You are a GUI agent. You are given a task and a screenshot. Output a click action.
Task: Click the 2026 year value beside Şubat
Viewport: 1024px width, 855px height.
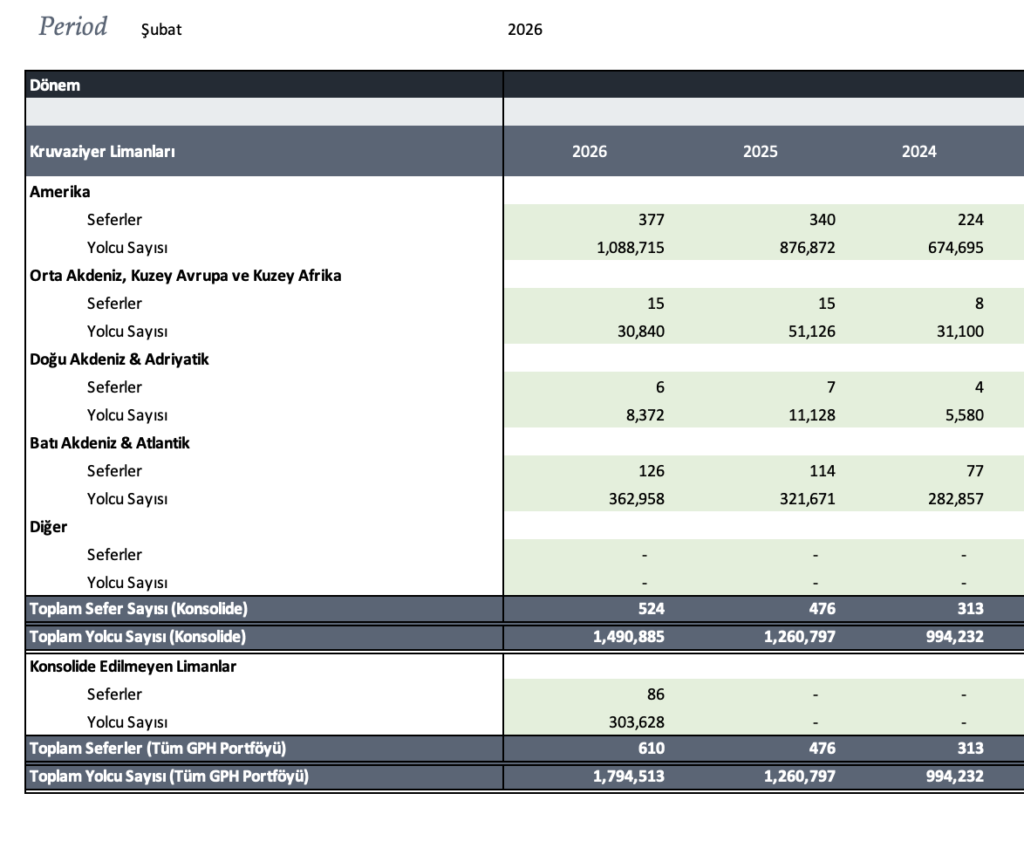525,30
